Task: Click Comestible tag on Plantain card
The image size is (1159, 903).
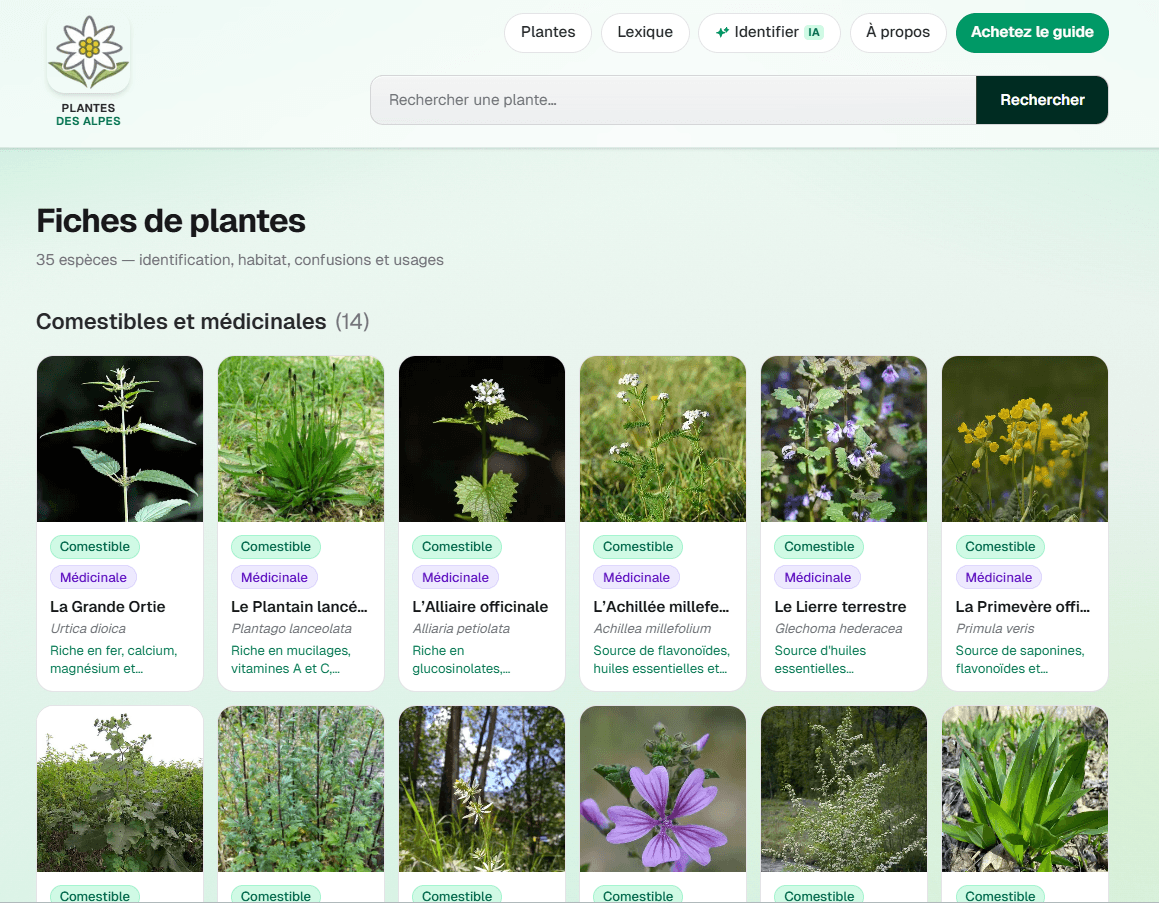Action: pyautogui.click(x=276, y=547)
